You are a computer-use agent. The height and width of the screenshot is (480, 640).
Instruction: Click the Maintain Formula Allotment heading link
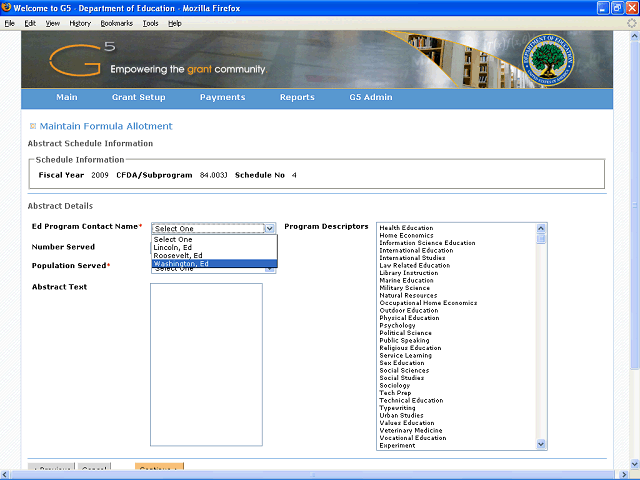(106, 126)
